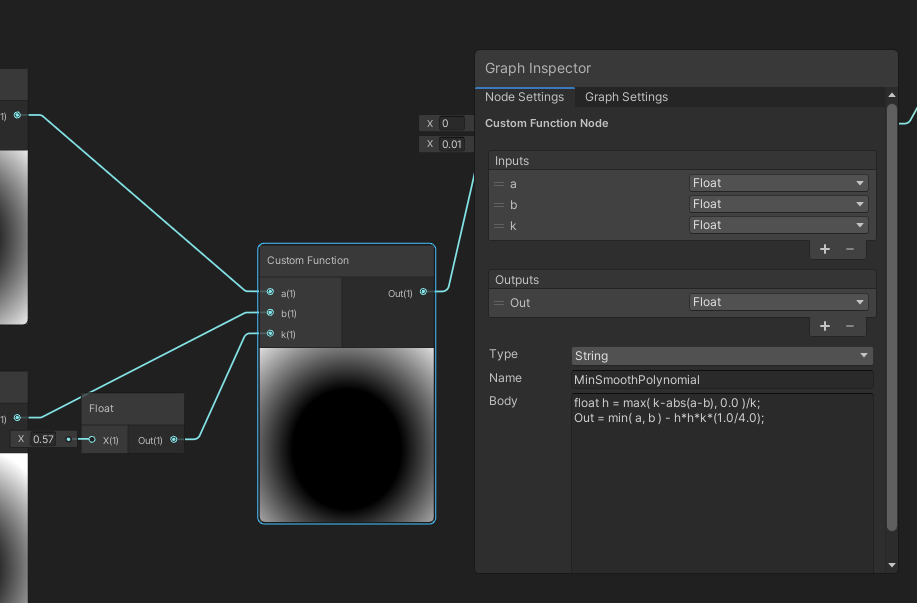917x603 pixels.
Task: Remove an input with minus button
Action: [850, 249]
